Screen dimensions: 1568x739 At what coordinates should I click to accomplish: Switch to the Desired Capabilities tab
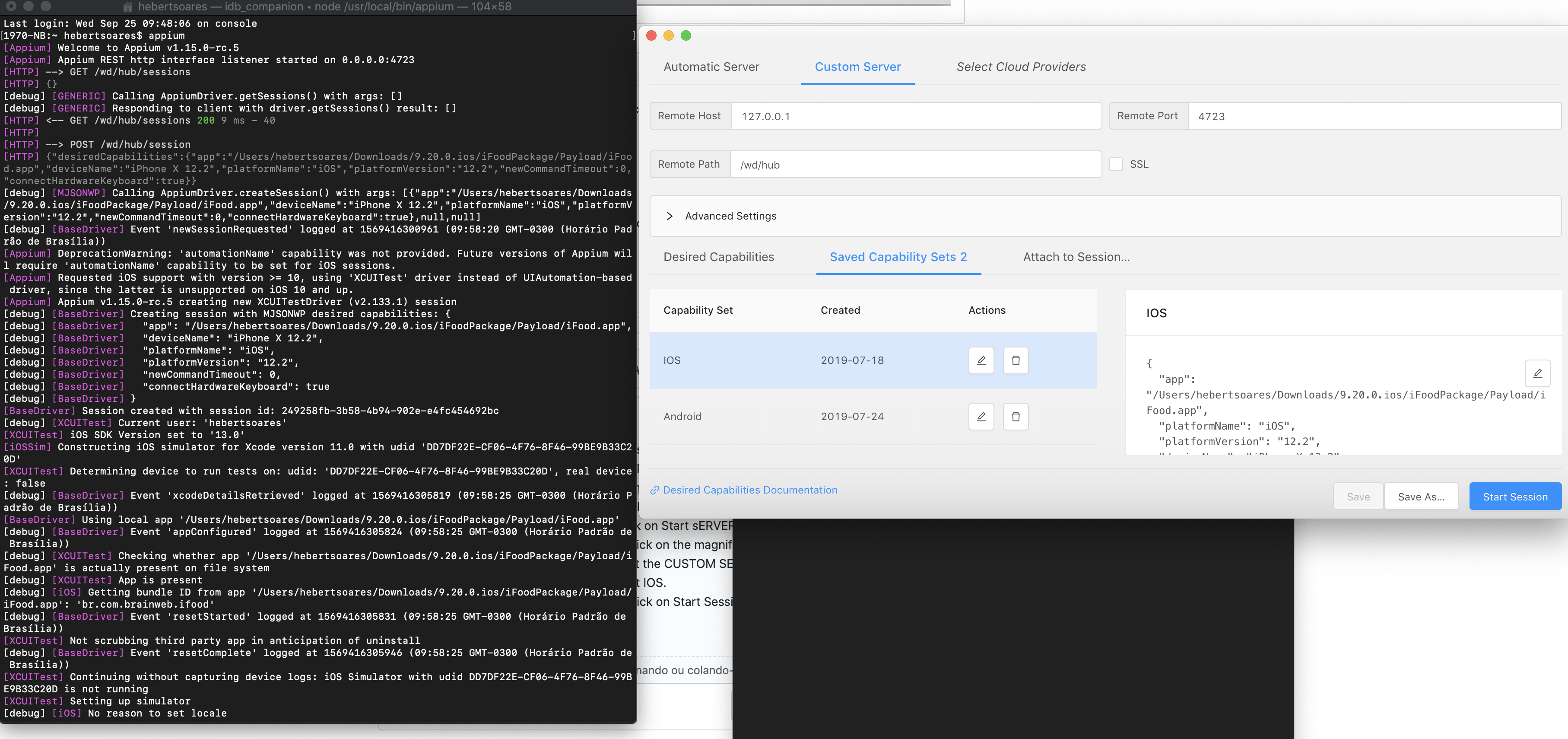718,256
